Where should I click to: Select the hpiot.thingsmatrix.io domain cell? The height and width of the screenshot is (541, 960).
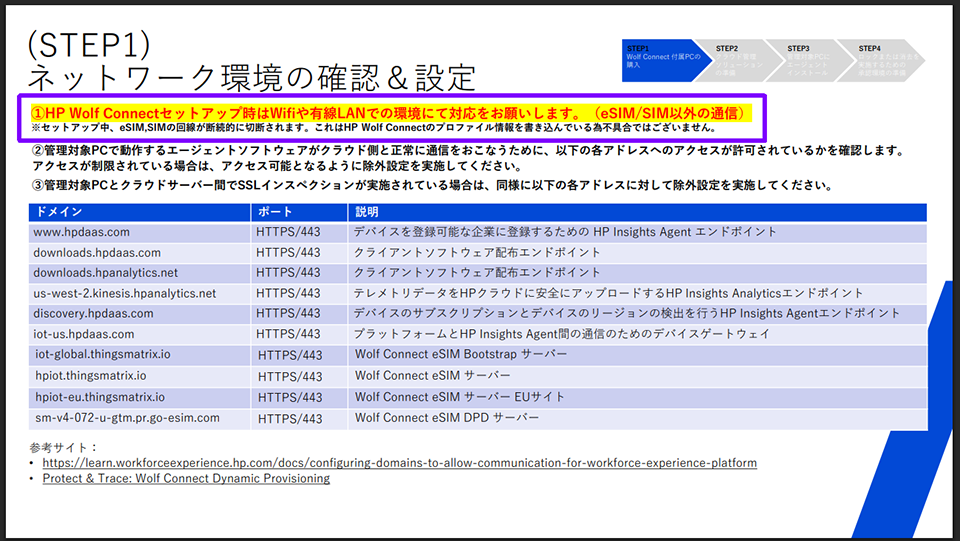tap(140, 376)
